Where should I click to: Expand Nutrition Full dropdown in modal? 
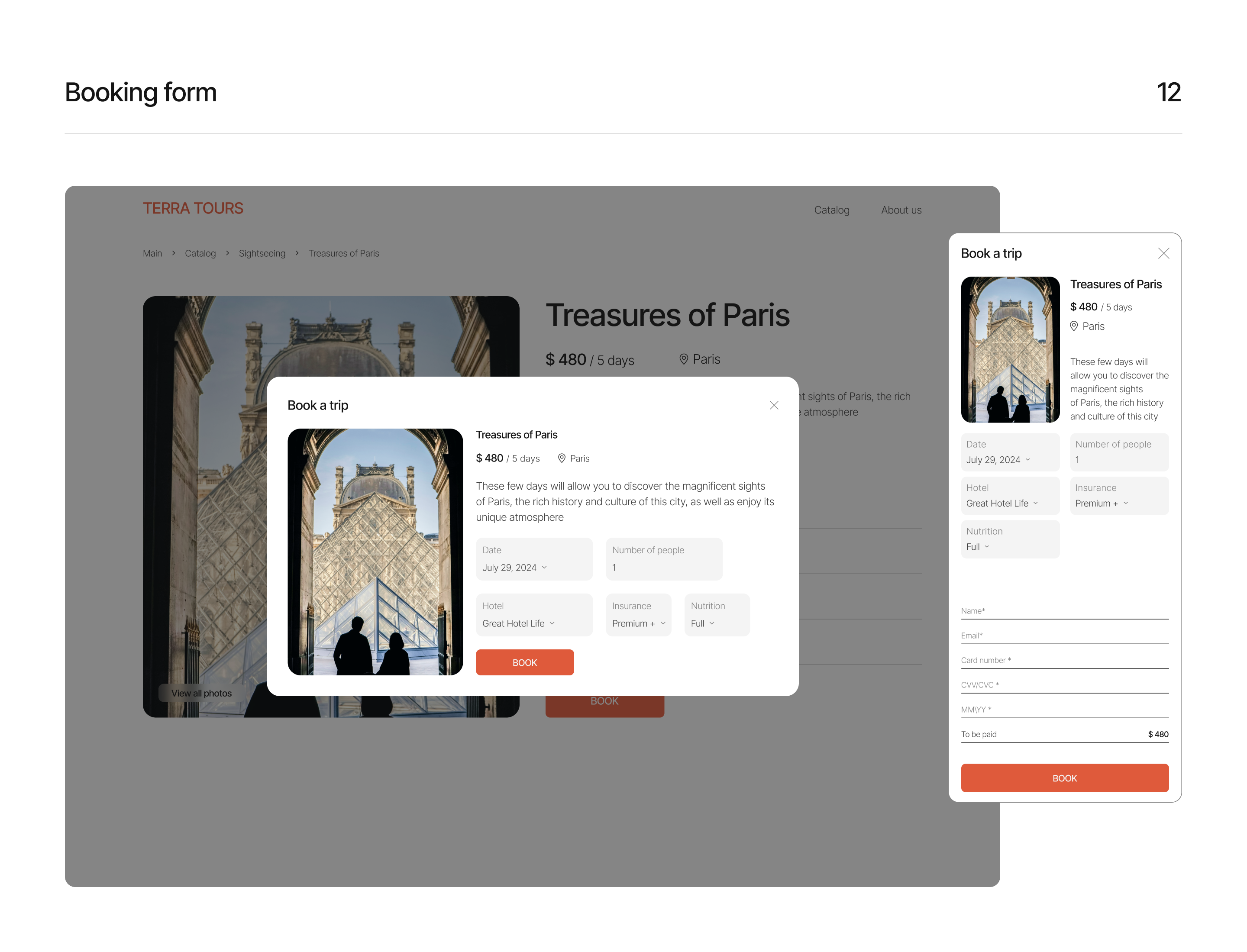point(717,615)
